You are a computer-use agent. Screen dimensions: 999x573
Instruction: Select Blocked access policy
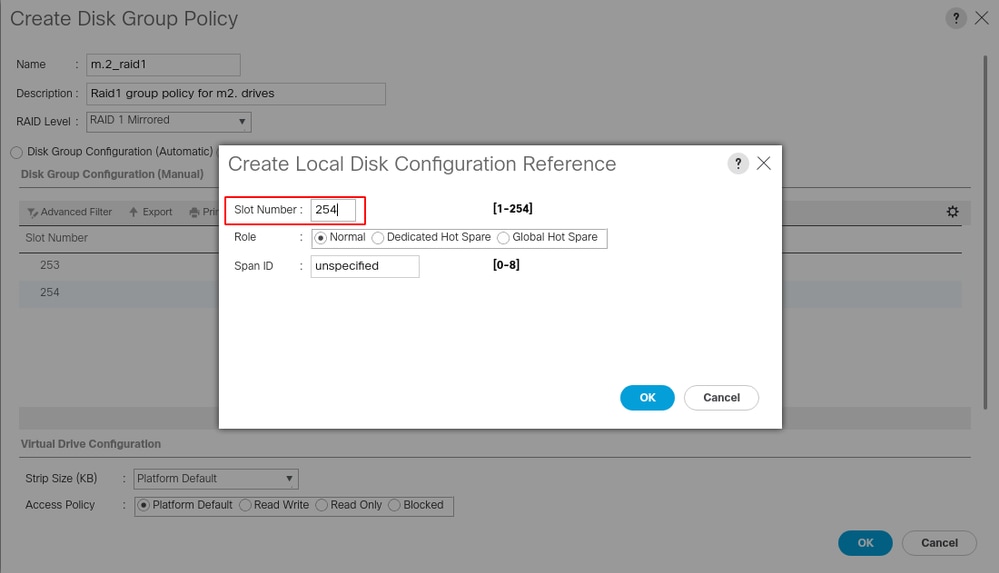pos(394,505)
